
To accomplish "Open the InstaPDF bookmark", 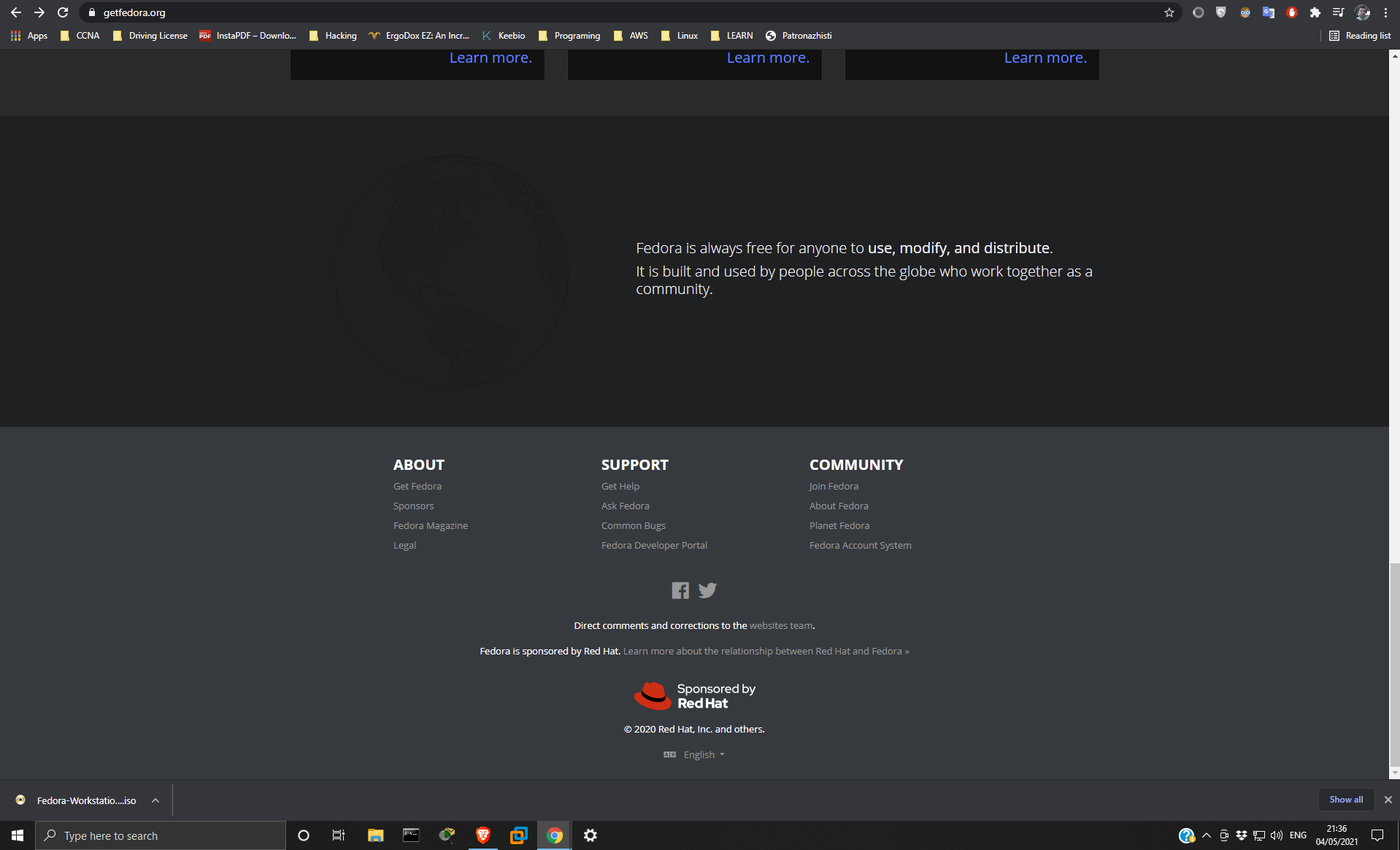I will coord(248,36).
